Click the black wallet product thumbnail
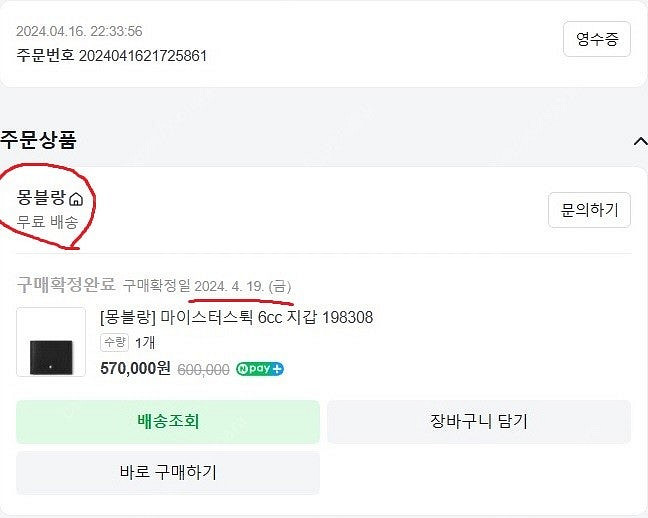Screen dimensions: 648x518 pyautogui.click(x=51, y=342)
